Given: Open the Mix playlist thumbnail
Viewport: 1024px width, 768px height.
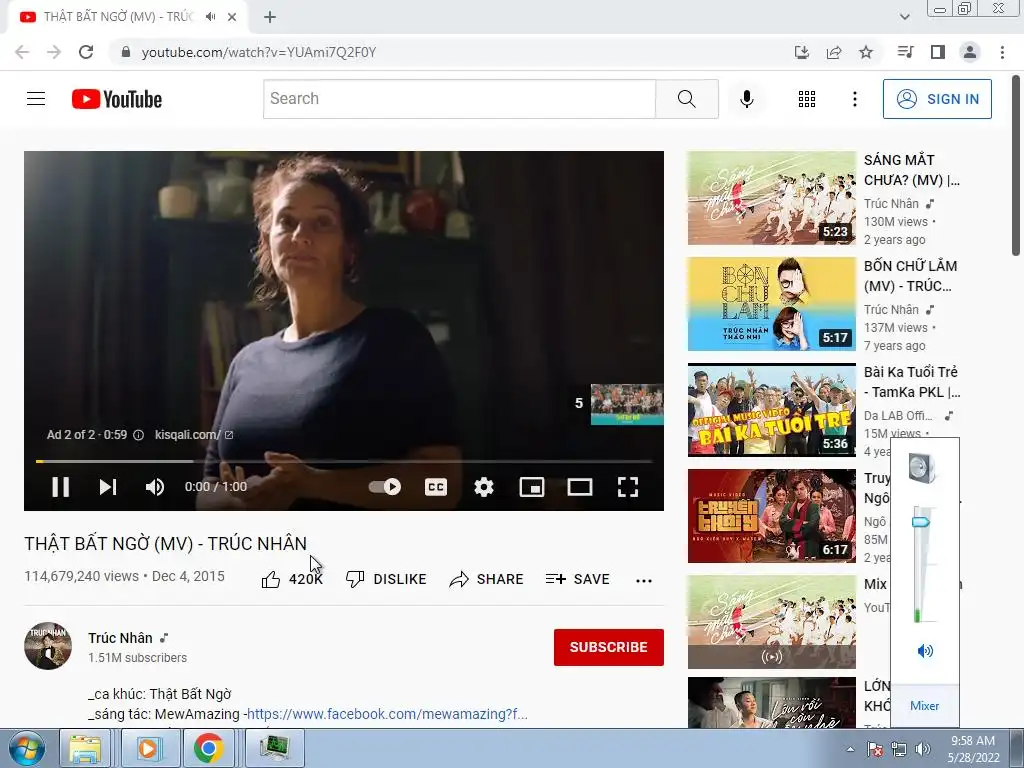Looking at the screenshot, I should [771, 622].
